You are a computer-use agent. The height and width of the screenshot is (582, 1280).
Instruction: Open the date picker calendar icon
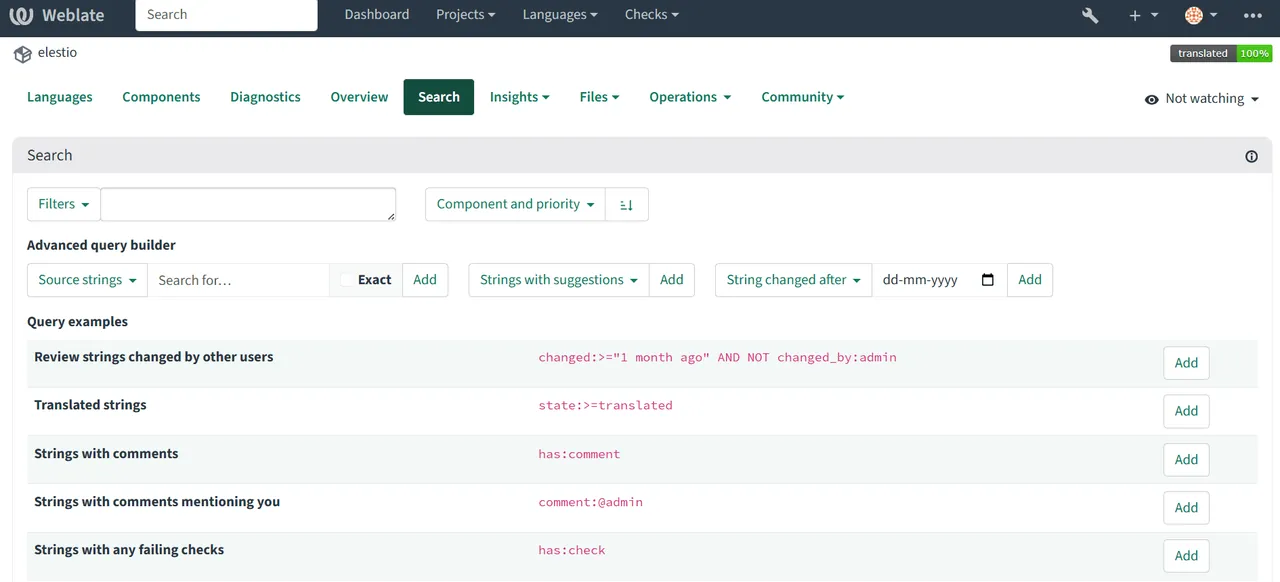[x=988, y=280]
